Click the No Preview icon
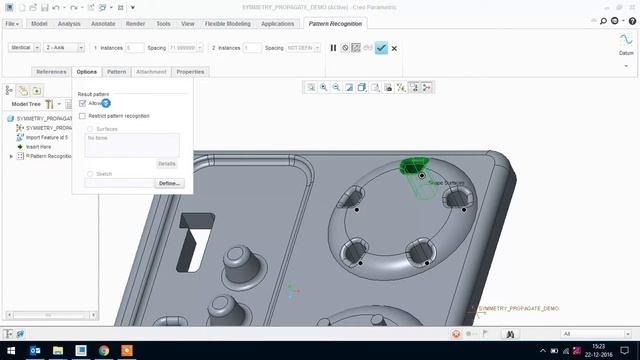Image resolution: width=640 pixels, height=360 pixels. tap(345, 48)
